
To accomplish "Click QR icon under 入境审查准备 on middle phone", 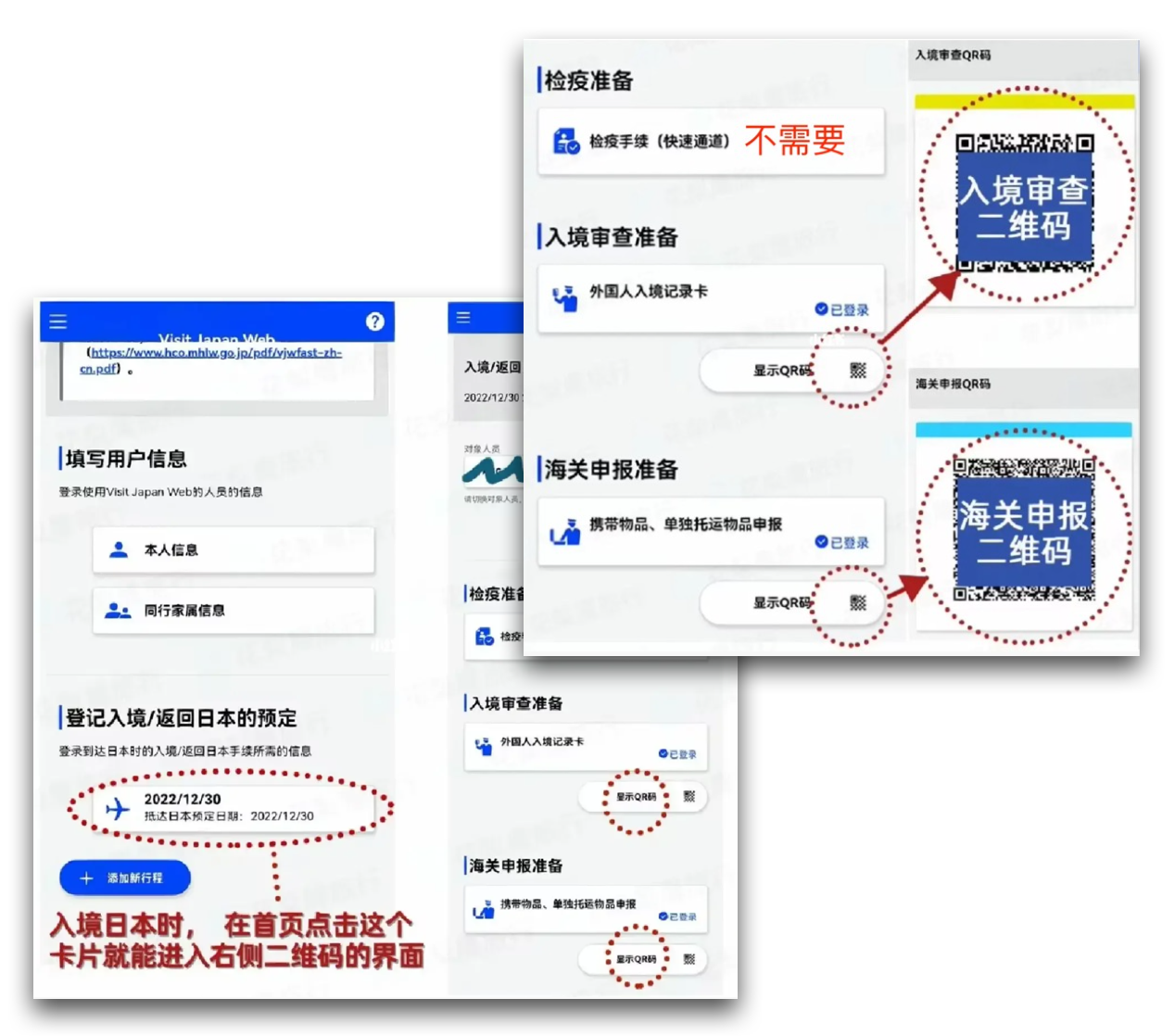I will (x=689, y=797).
